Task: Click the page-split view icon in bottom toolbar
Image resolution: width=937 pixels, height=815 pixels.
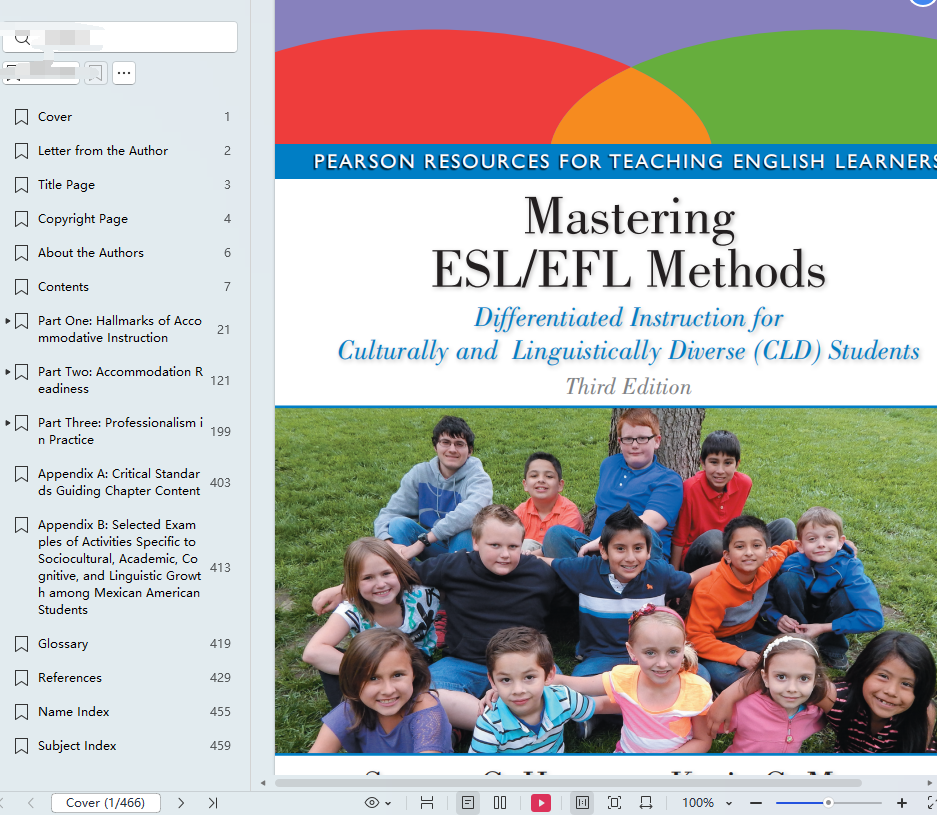Action: (427, 803)
